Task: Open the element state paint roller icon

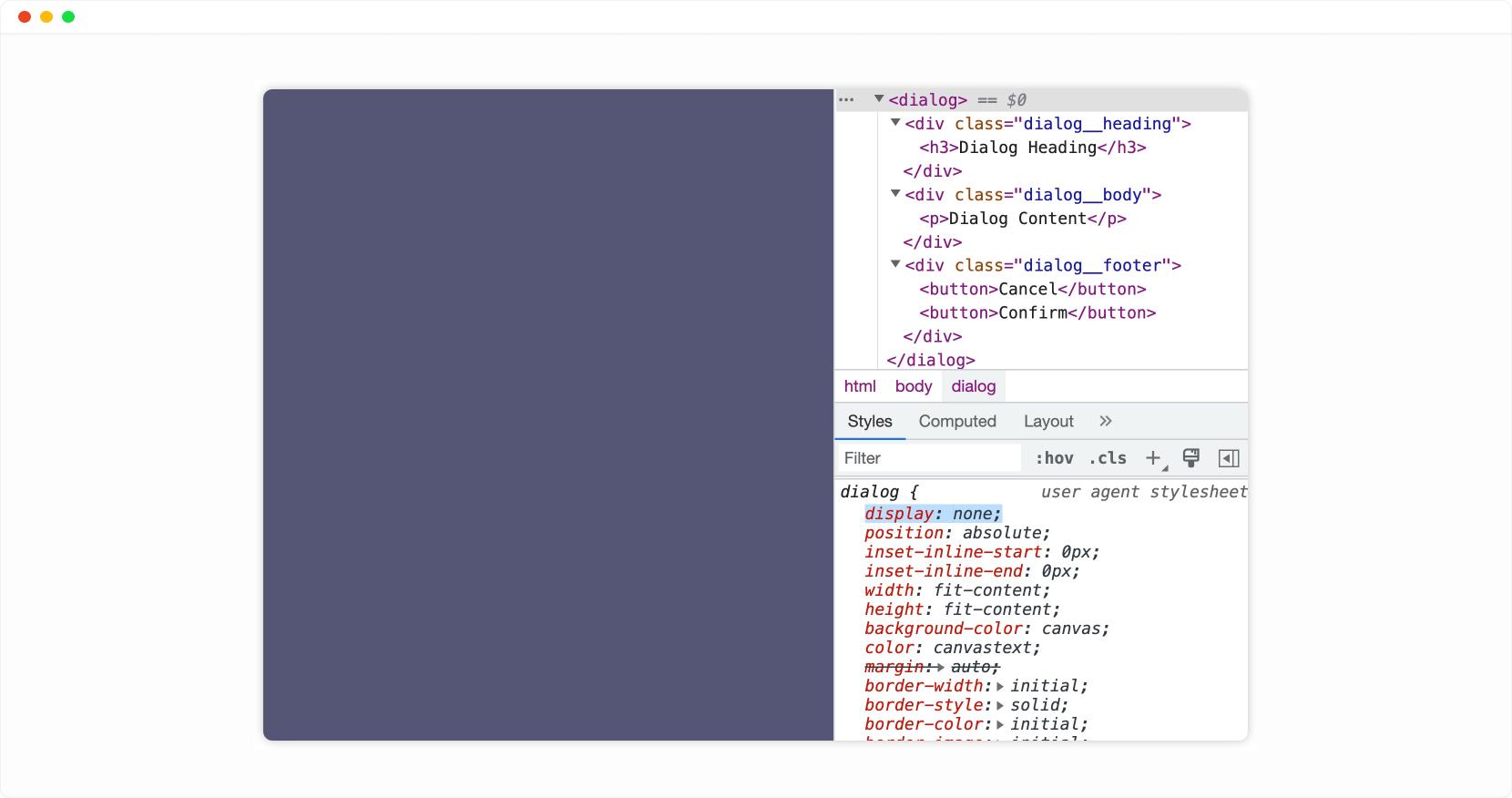Action: 1190,458
